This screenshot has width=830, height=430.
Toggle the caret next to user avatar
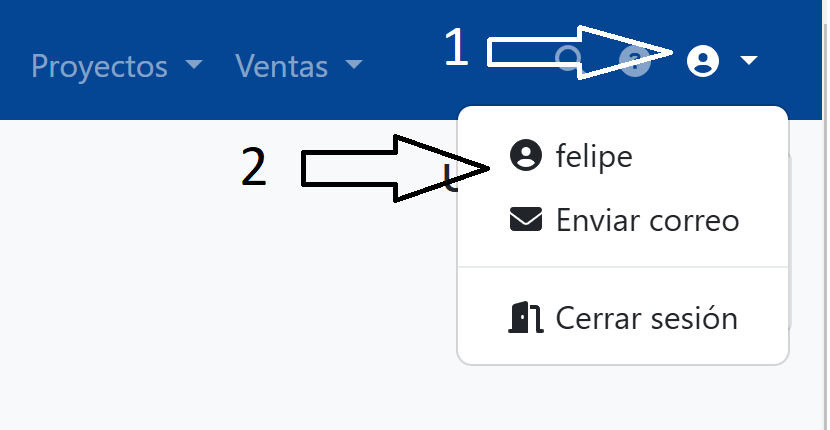tap(749, 63)
